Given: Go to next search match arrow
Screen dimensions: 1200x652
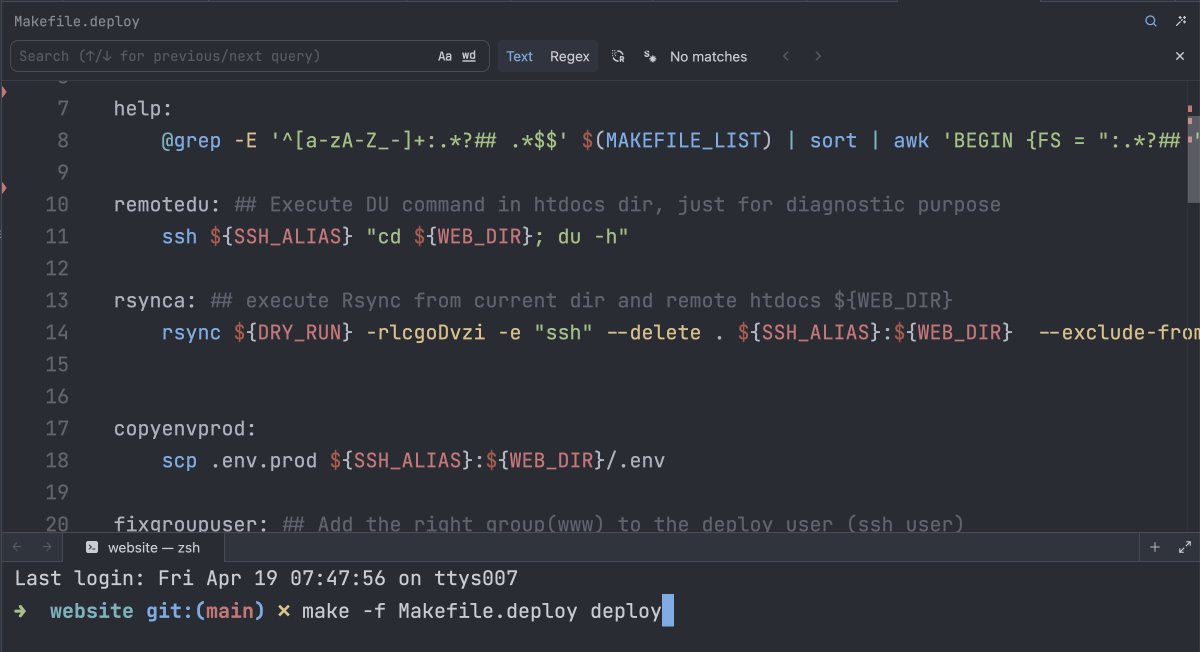Looking at the screenshot, I should click(x=818, y=56).
